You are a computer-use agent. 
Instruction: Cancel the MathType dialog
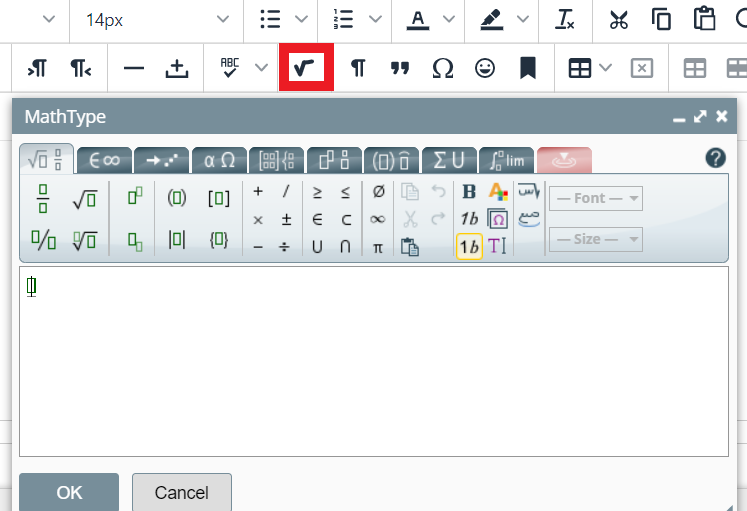(x=182, y=492)
